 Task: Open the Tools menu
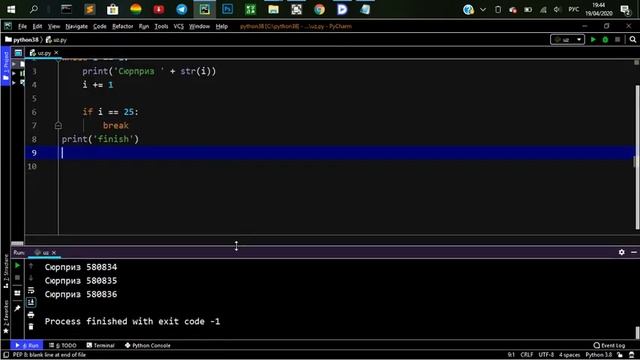tap(161, 26)
